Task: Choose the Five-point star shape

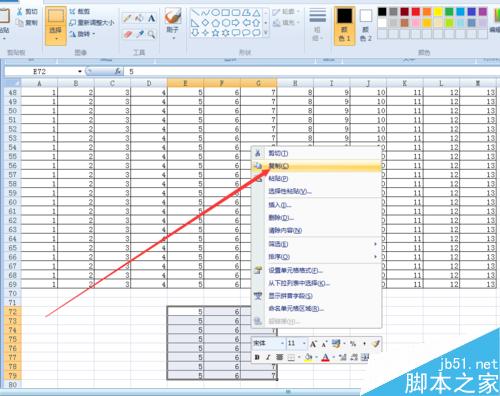Action: [216, 33]
